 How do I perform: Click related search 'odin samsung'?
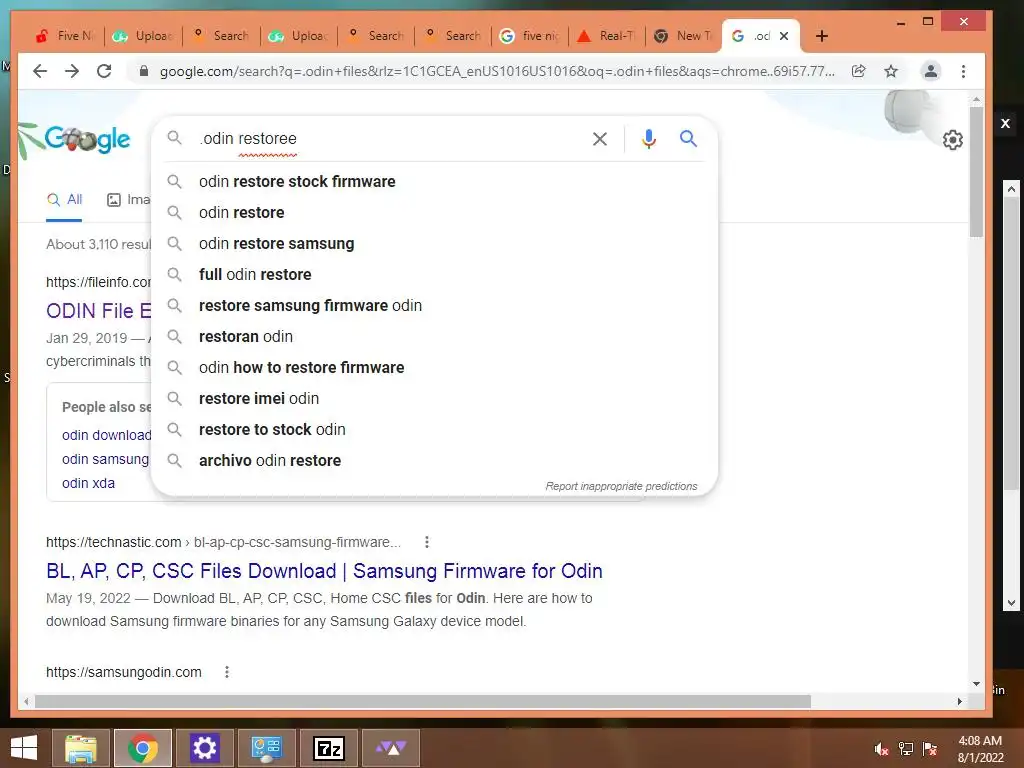pos(105,459)
